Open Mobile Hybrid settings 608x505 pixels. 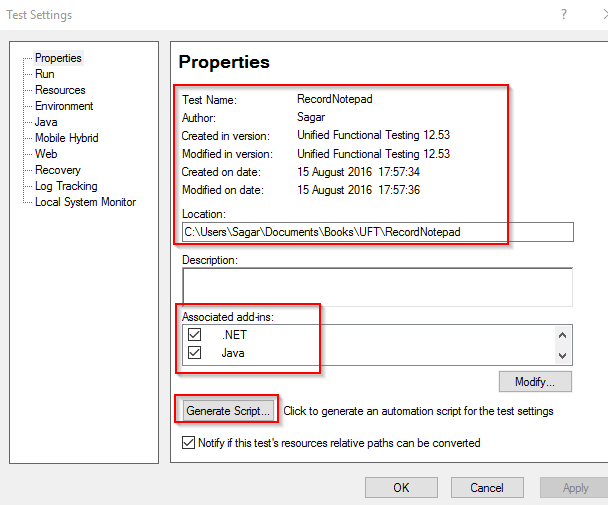point(67,138)
